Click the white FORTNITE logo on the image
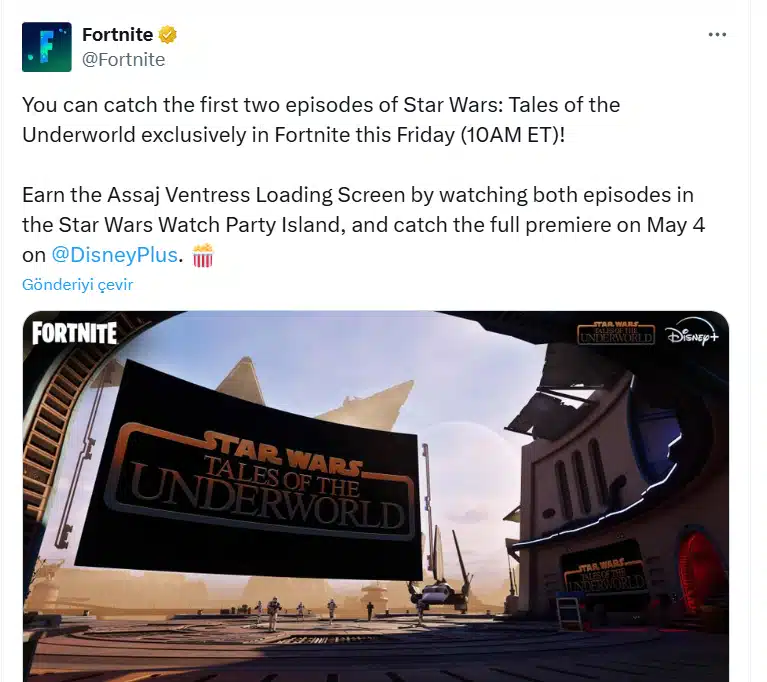The height and width of the screenshot is (682, 767). click(74, 333)
